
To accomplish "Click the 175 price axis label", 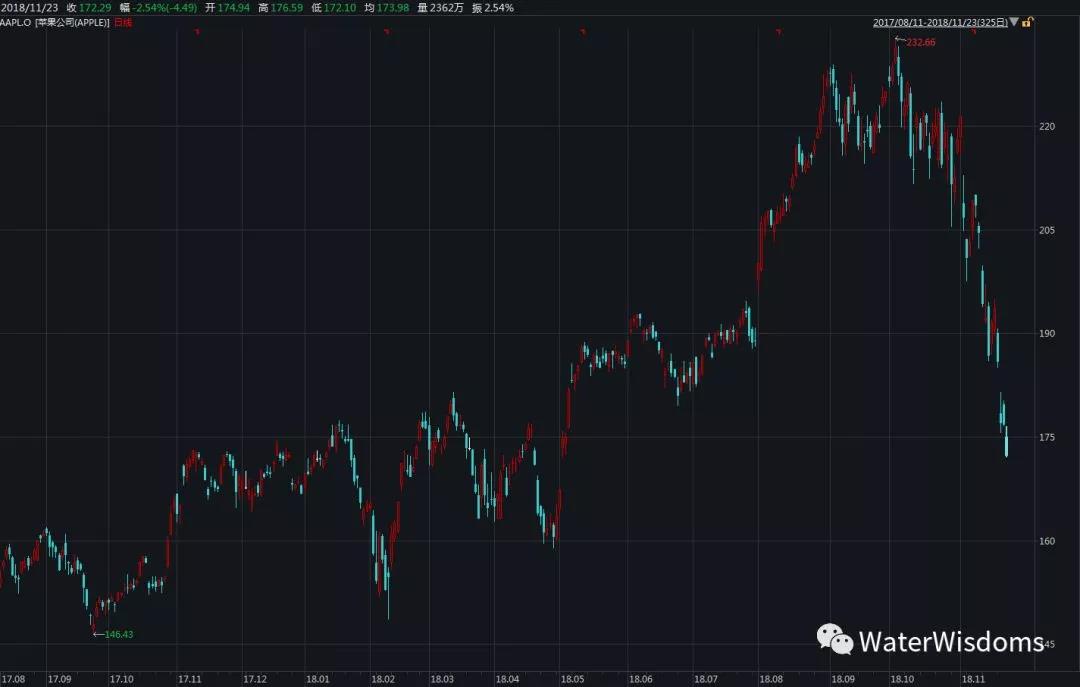I will coord(1047,437).
